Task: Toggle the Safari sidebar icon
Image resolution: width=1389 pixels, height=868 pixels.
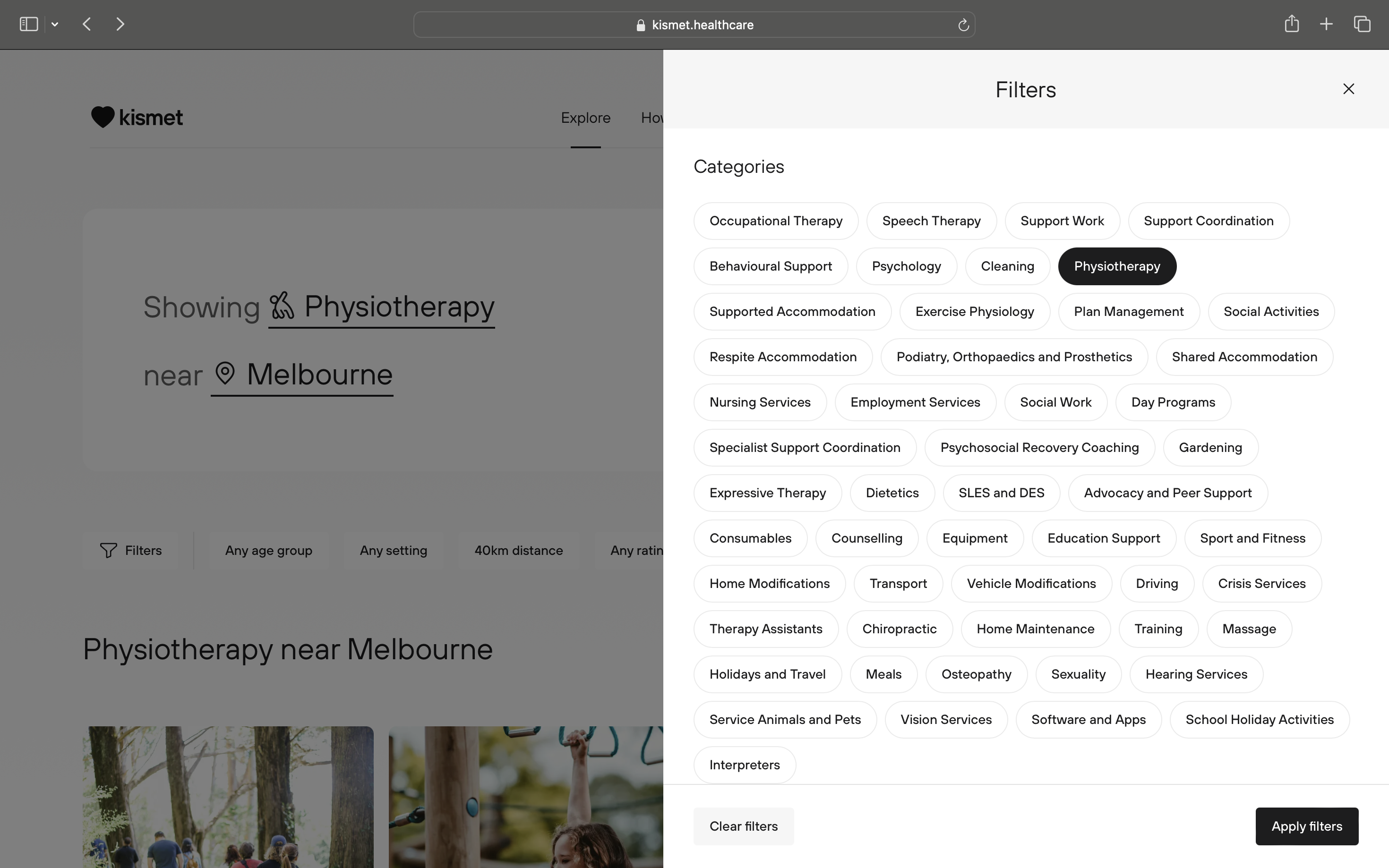Action: (x=29, y=24)
